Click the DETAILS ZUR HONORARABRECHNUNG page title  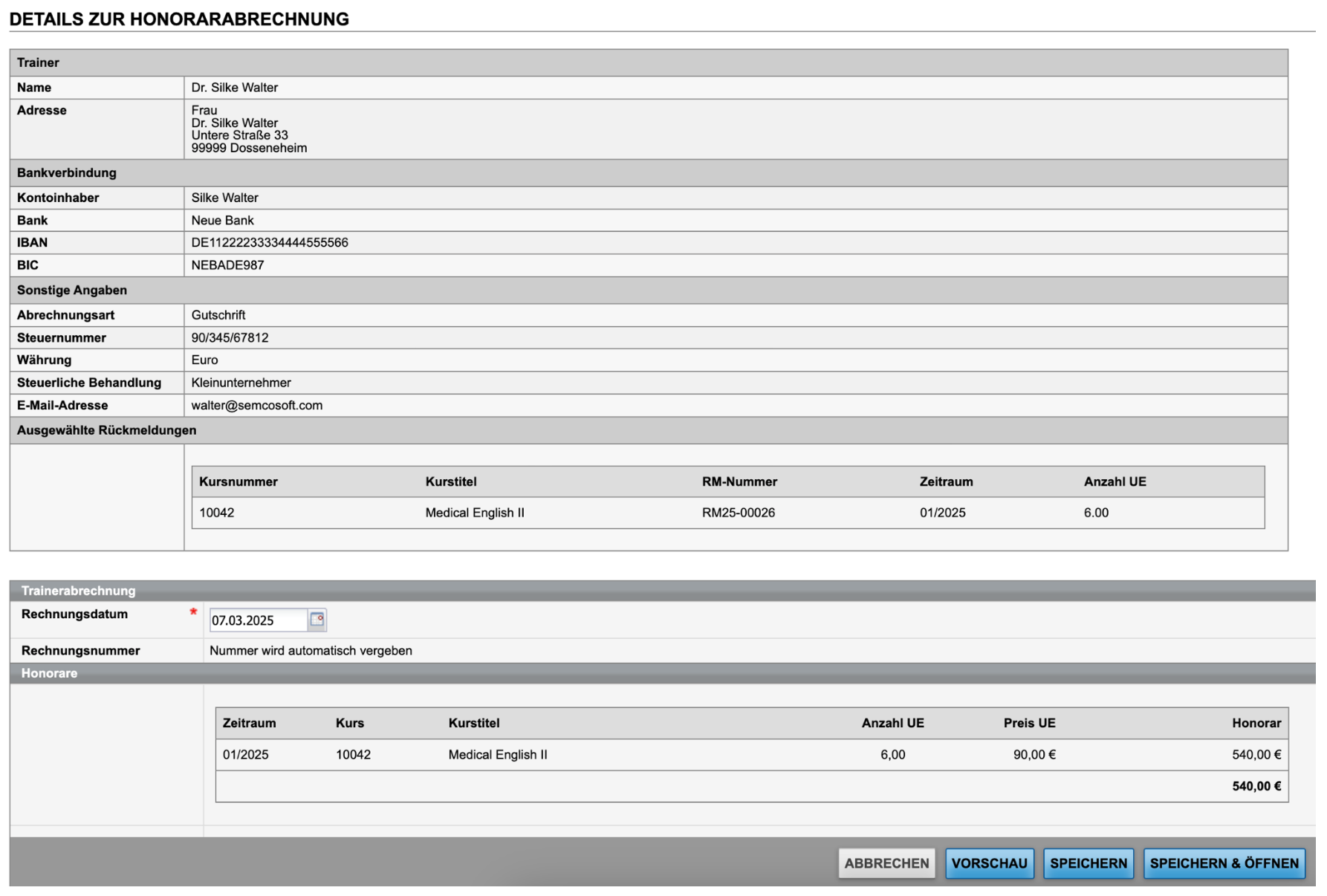(x=178, y=19)
